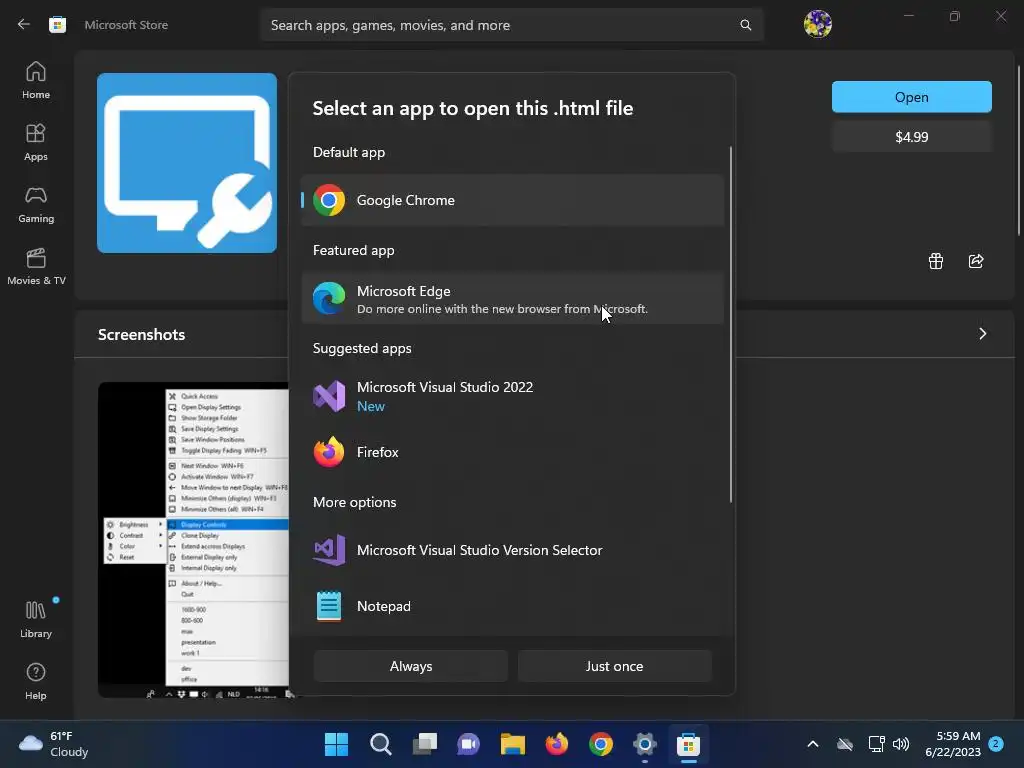The width and height of the screenshot is (1024, 768).
Task: Select Microsoft Visual Studio 2022
Action: [x=513, y=396]
